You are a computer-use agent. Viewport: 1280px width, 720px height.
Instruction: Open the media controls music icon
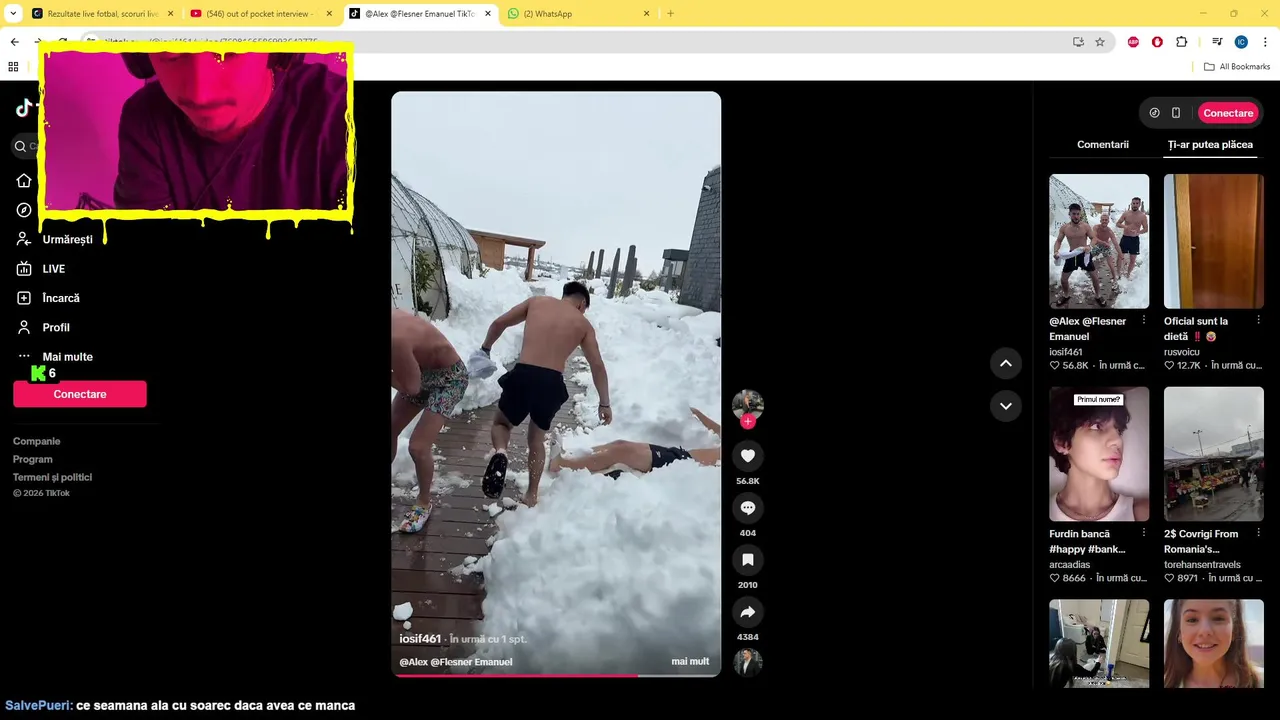click(1217, 42)
